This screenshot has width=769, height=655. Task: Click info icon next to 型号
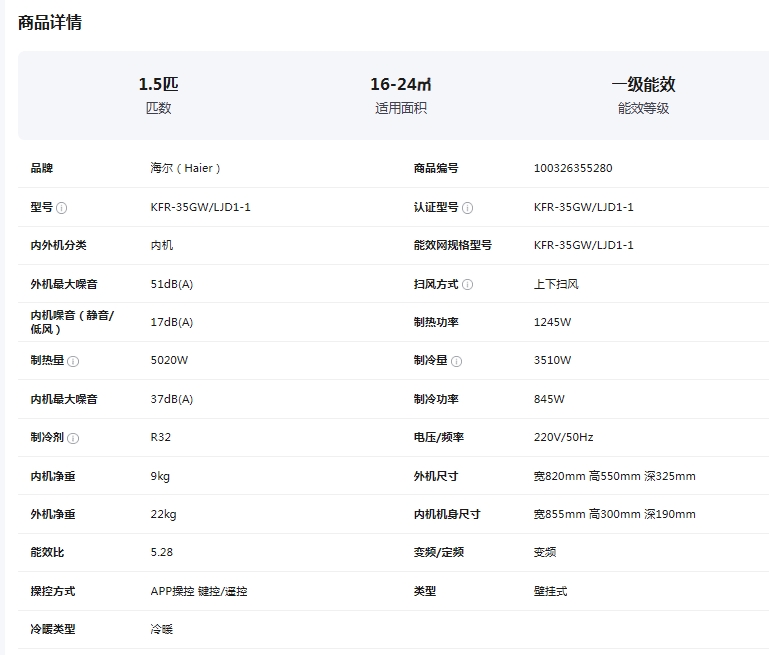pos(61,208)
